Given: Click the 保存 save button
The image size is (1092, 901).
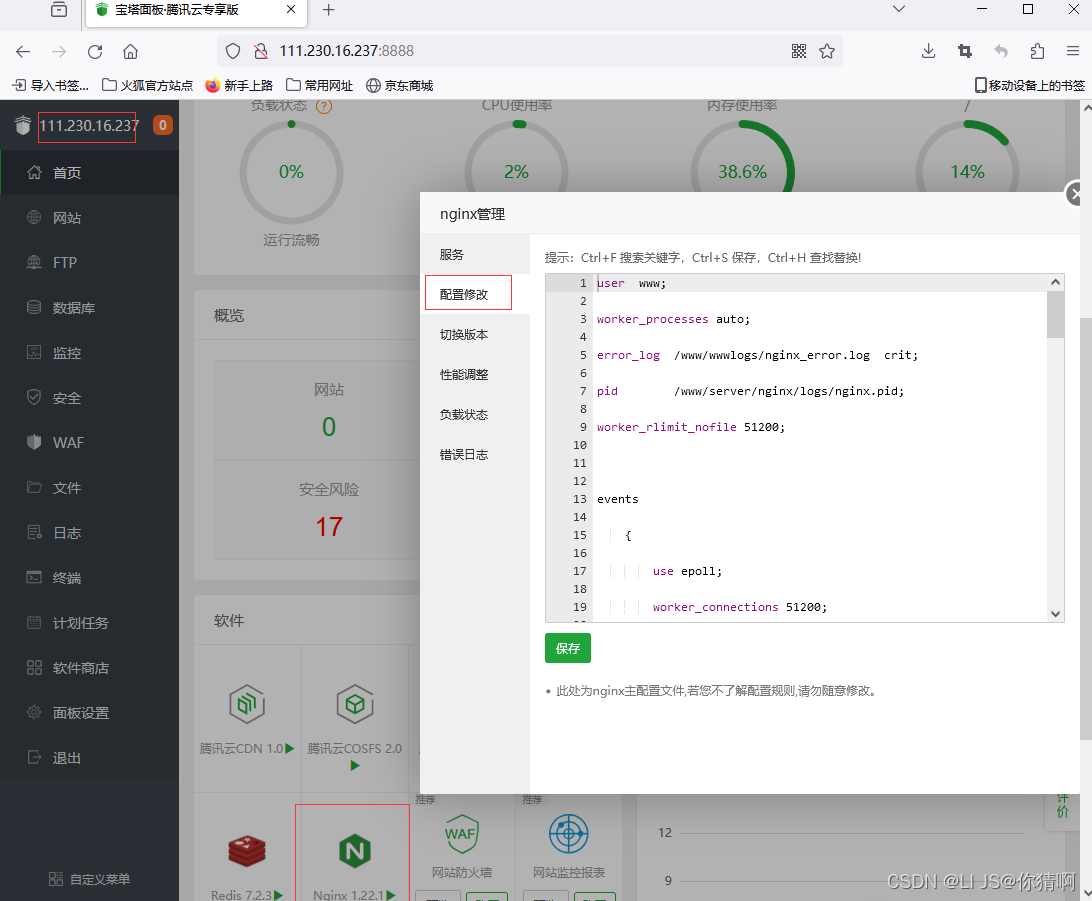Looking at the screenshot, I should point(567,648).
